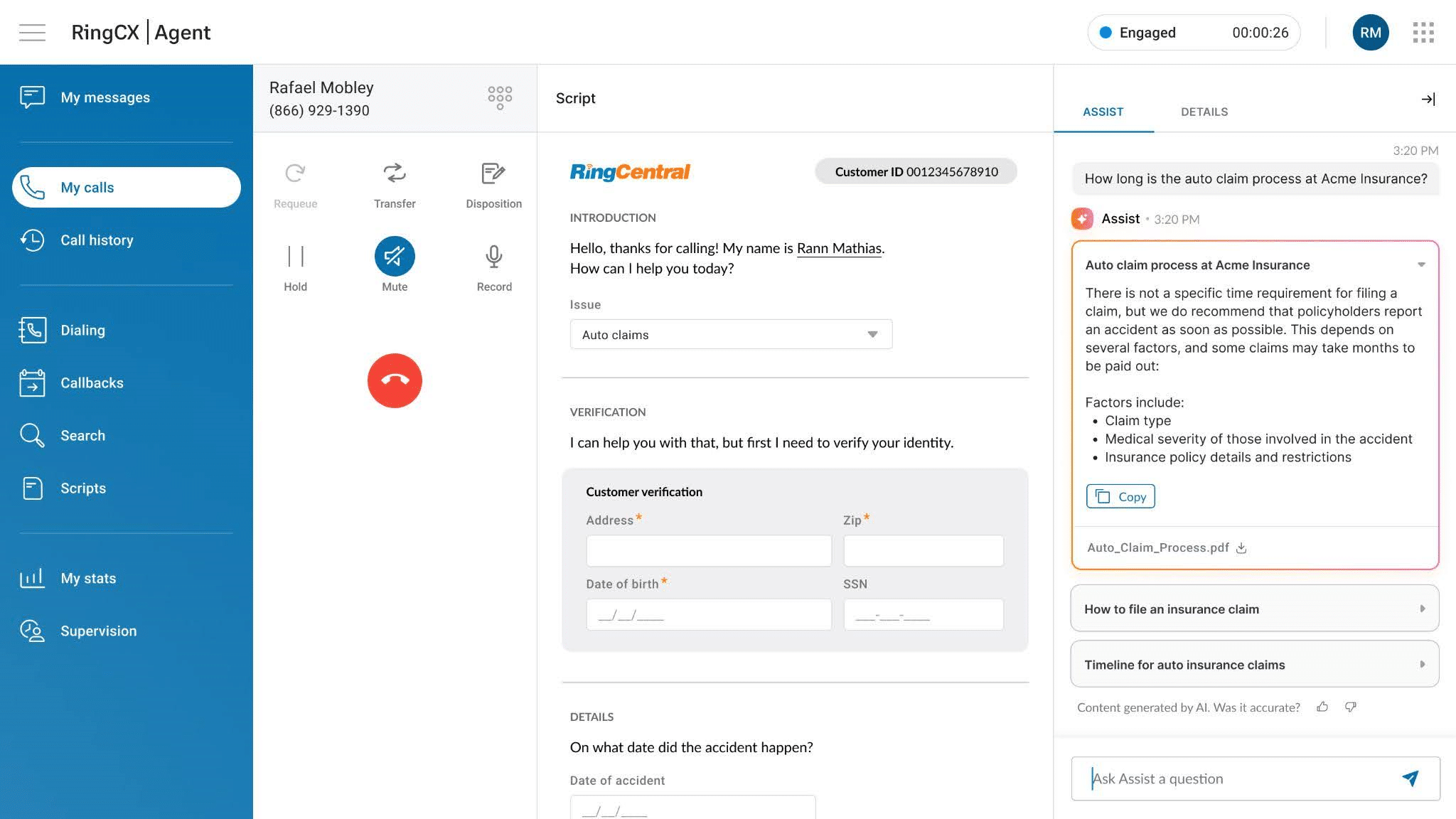Send the Assist question with paper plane

point(1410,778)
